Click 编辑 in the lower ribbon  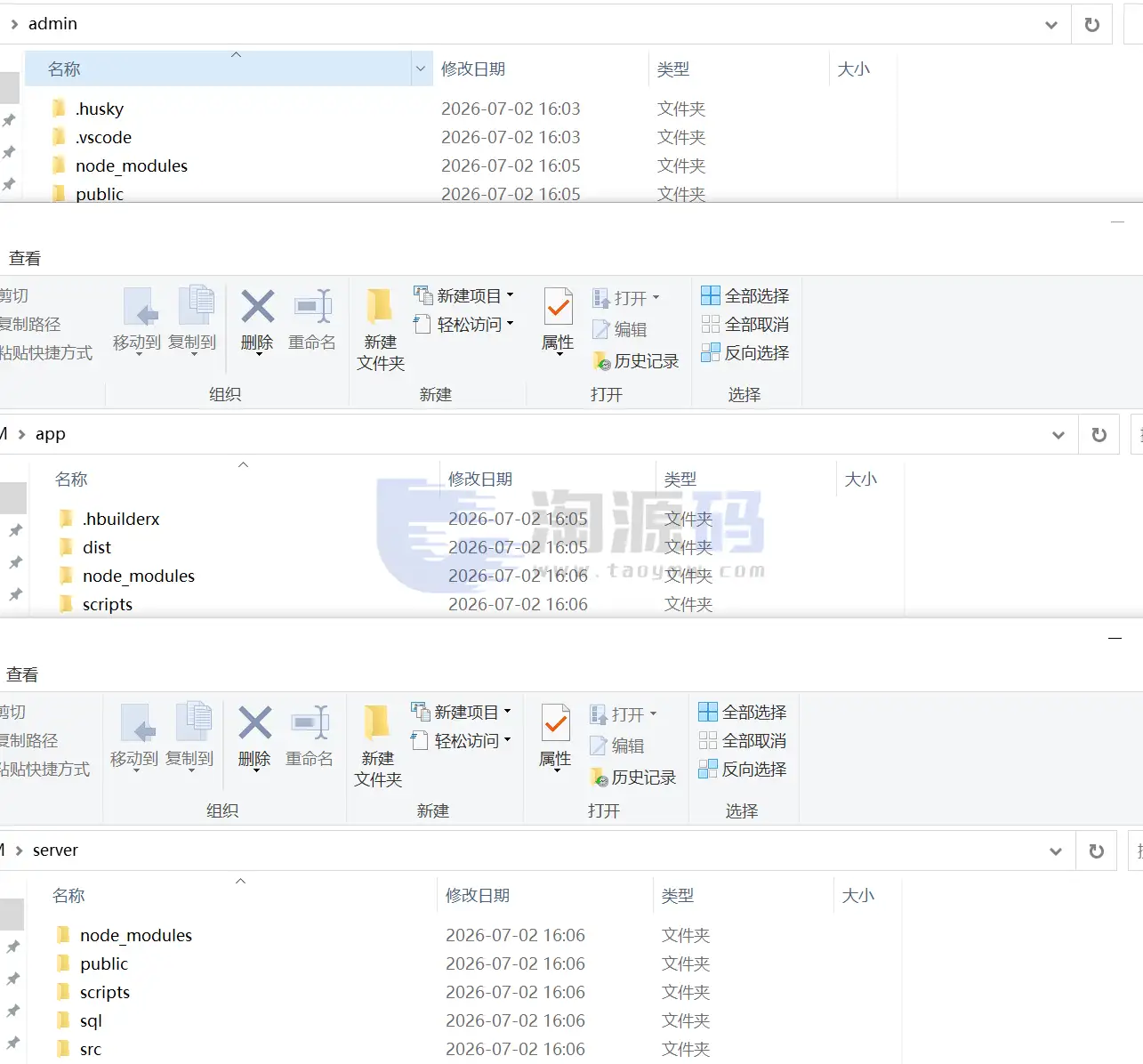pos(618,746)
